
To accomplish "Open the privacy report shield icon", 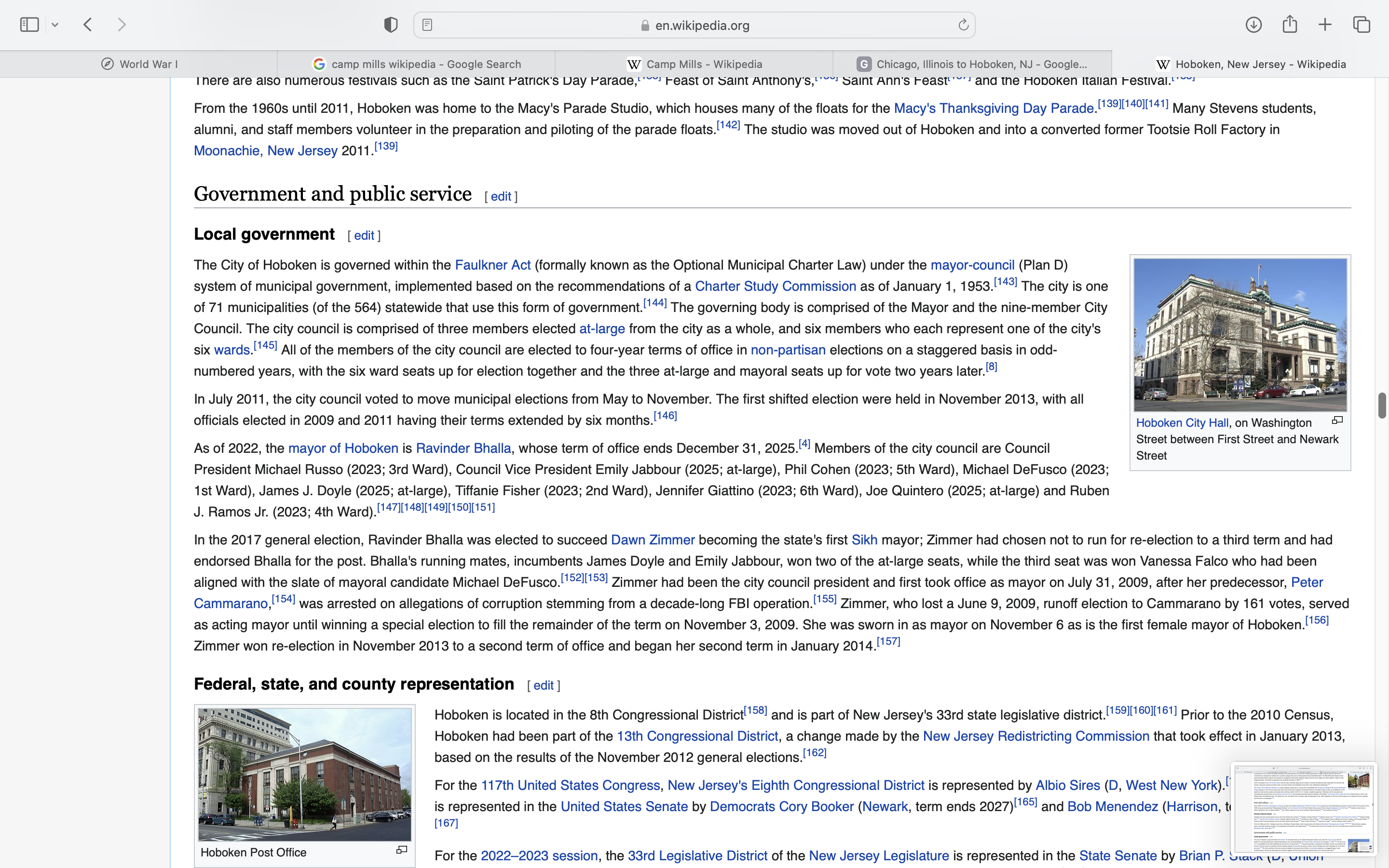I will point(391,25).
